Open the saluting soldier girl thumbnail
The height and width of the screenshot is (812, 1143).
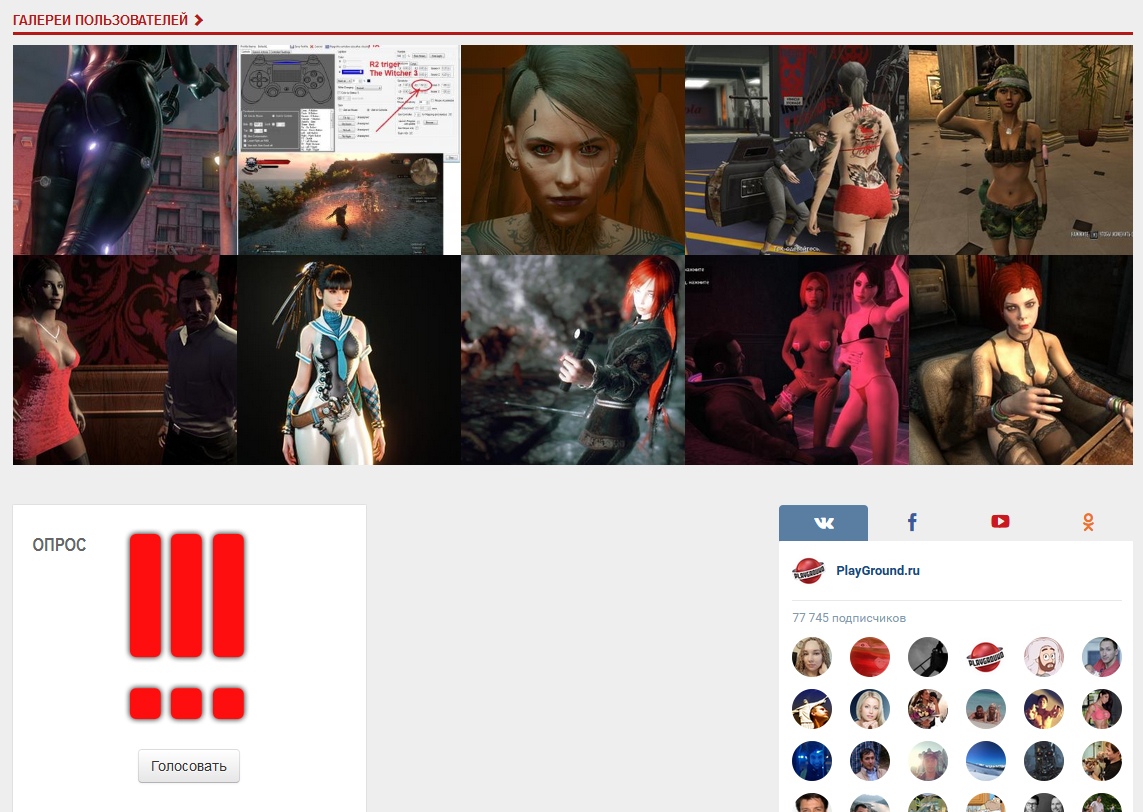point(1021,150)
